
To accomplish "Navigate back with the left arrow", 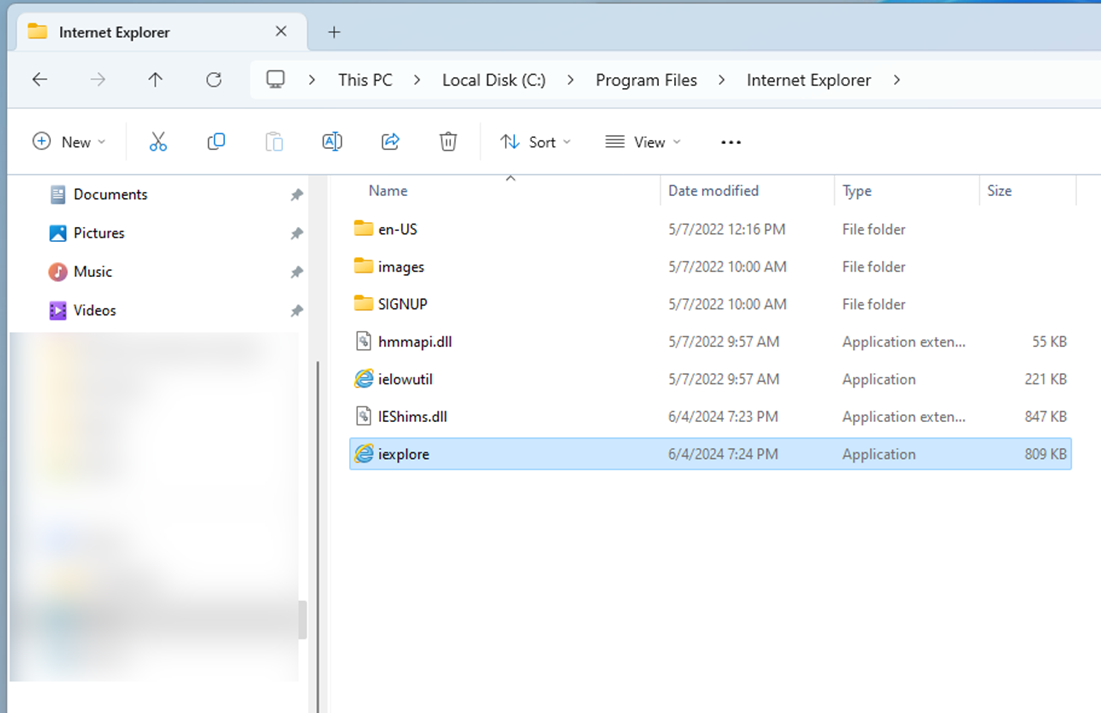I will pyautogui.click(x=40, y=80).
